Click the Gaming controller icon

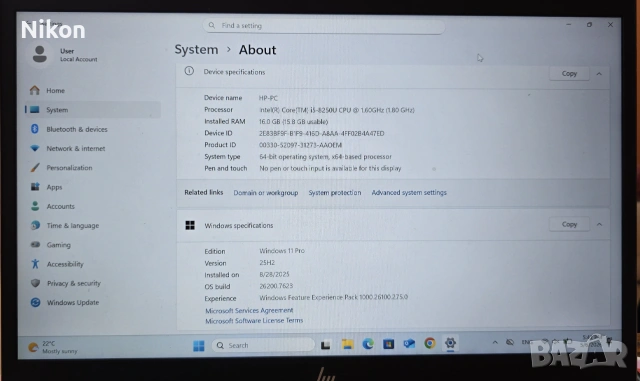tap(36, 244)
